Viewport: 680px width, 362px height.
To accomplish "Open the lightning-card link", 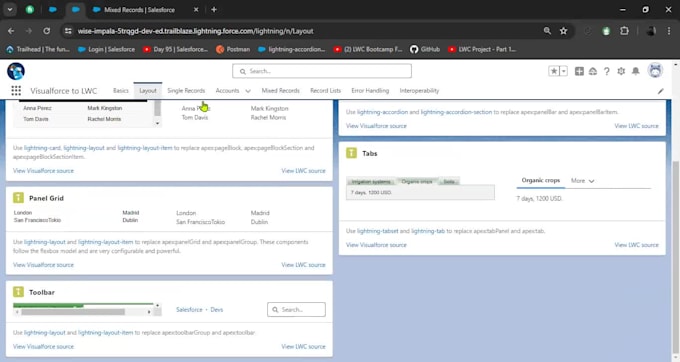I will [42, 148].
